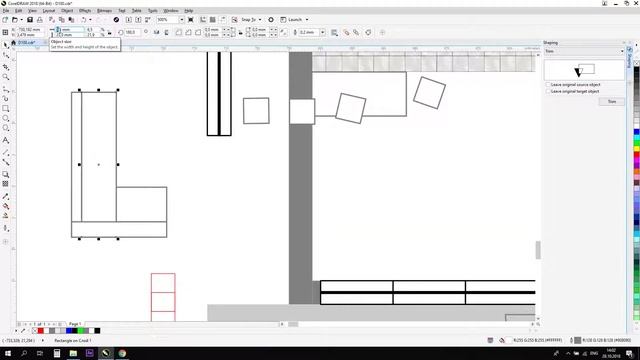Select the Drop Shadow tool
Image resolution: width=640 pixels, height=360 pixels.
(x=6, y=174)
